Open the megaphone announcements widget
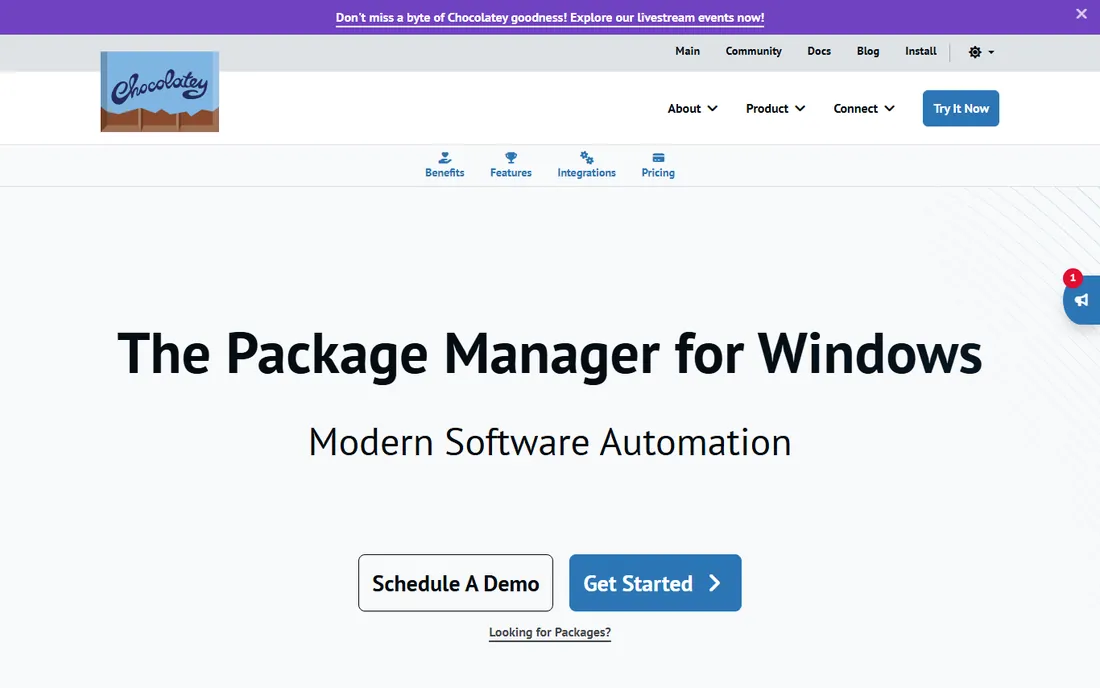The image size is (1100, 688). click(x=1082, y=300)
